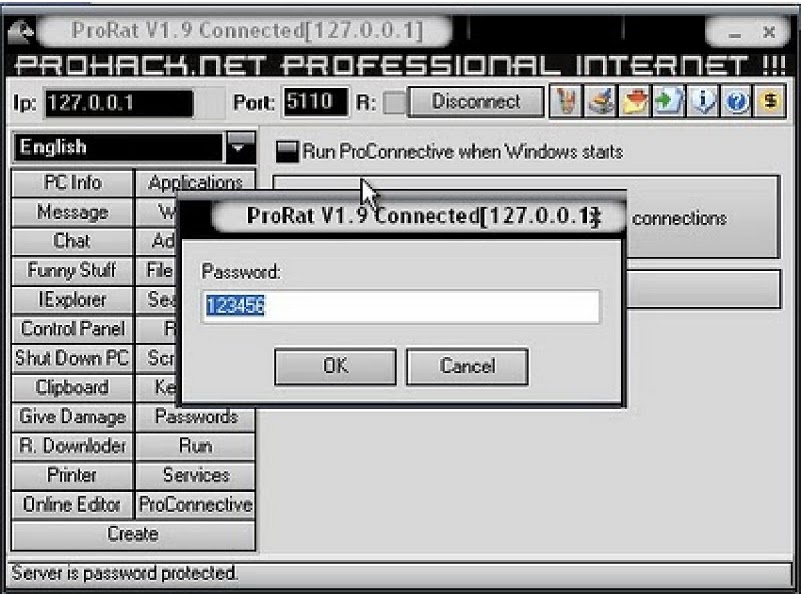Click the Disconnect button

pyautogui.click(x=475, y=102)
